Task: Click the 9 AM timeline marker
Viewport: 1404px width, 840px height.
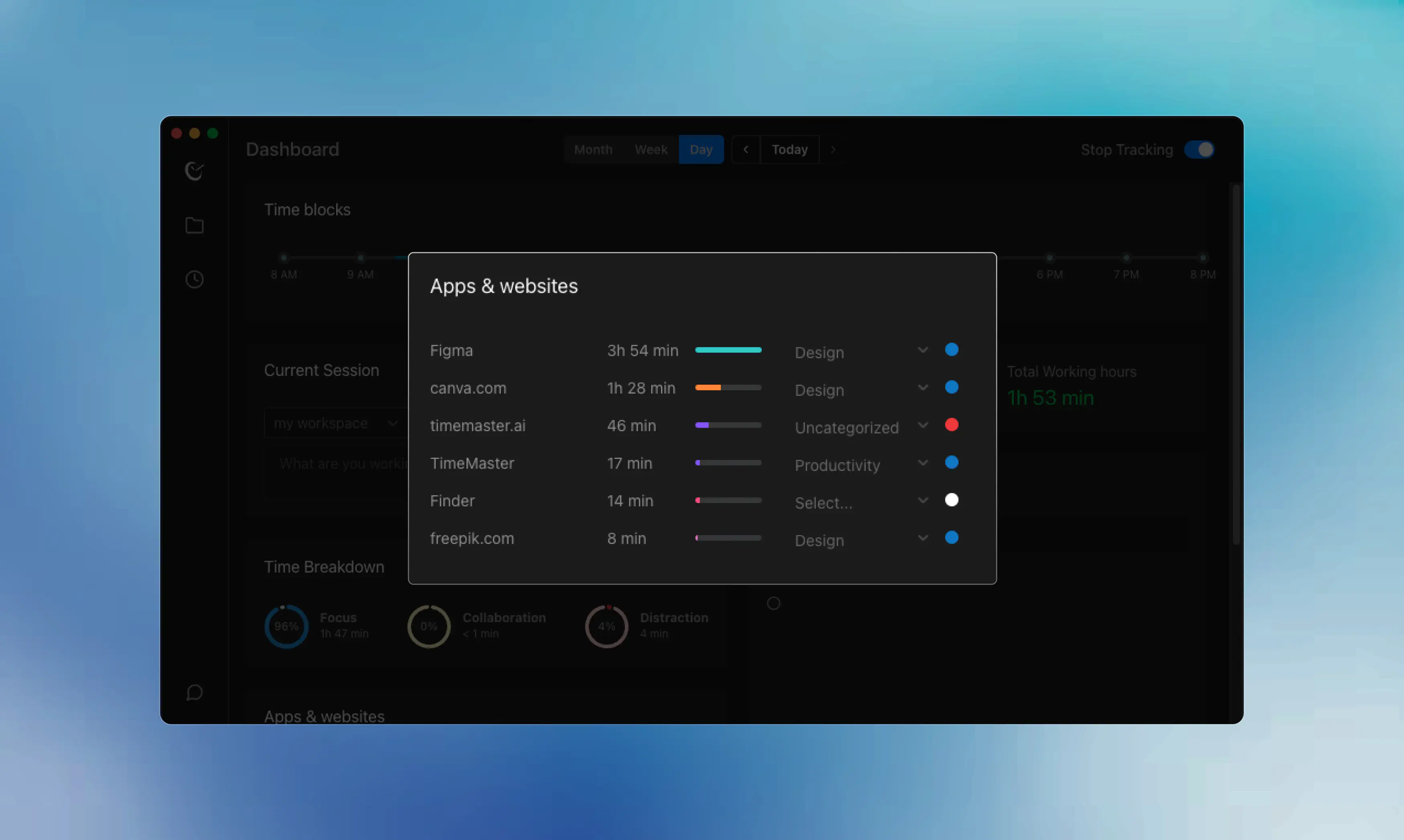Action: pyautogui.click(x=361, y=258)
